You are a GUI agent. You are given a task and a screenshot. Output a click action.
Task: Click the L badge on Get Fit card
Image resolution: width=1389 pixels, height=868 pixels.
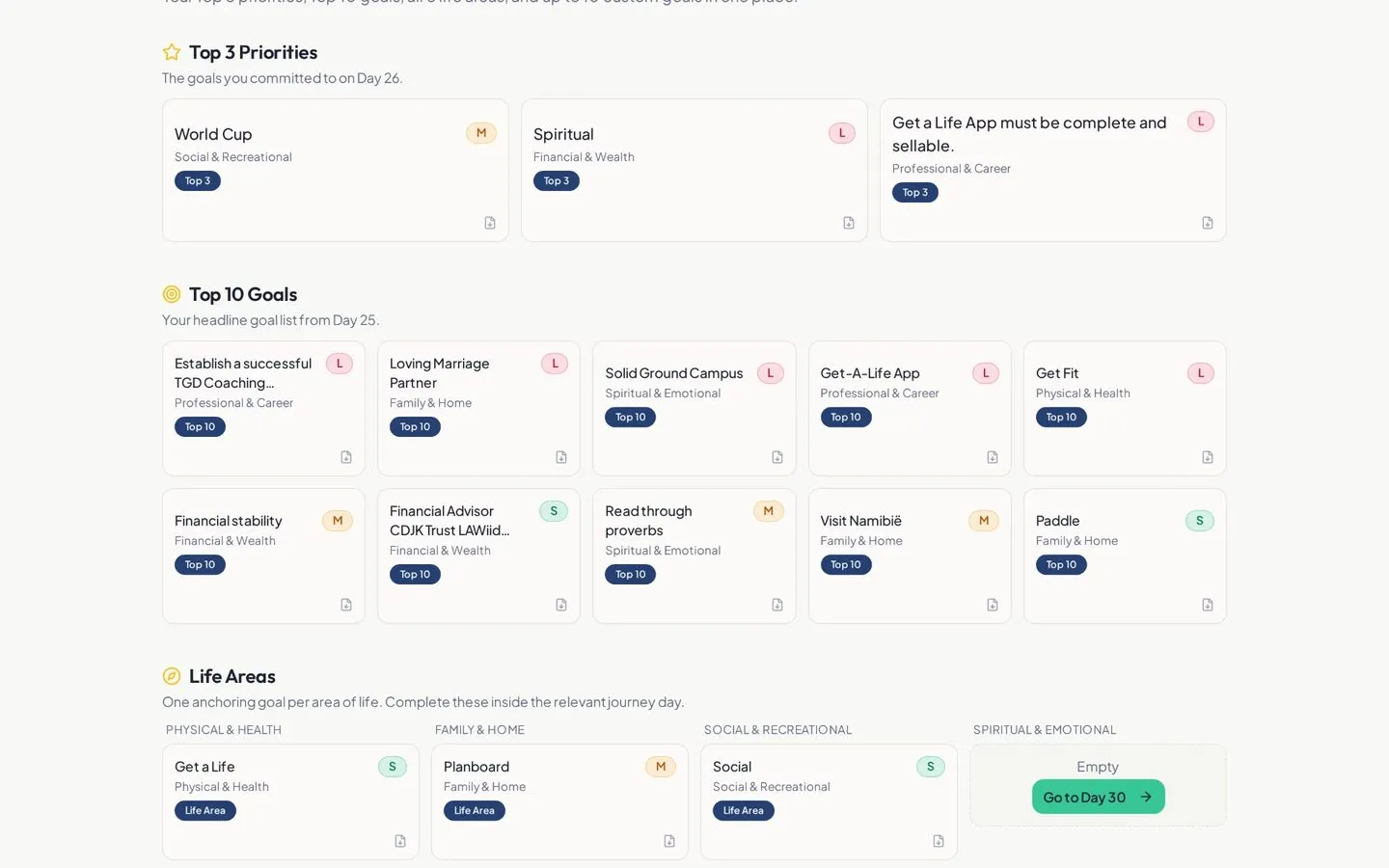[1201, 373]
